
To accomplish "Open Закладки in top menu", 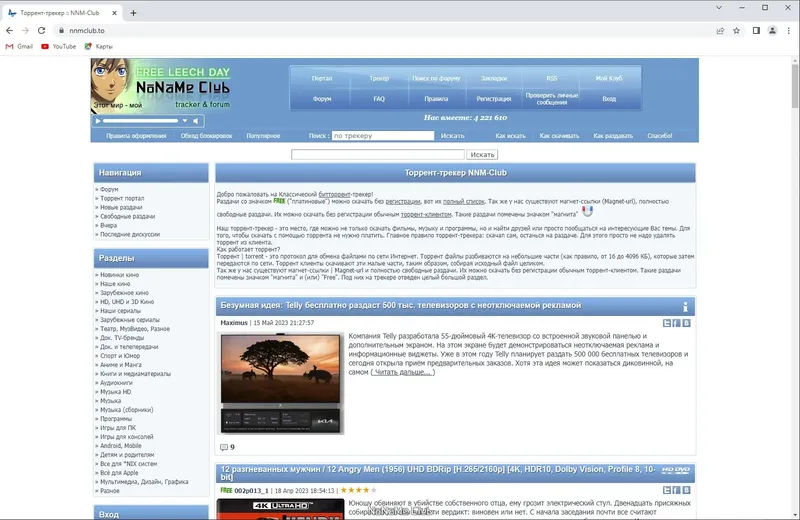I will (x=494, y=79).
